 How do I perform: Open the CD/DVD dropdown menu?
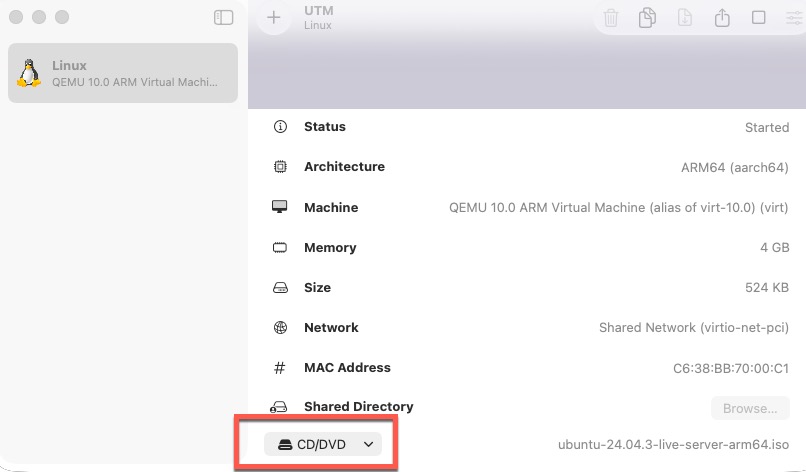pos(323,444)
